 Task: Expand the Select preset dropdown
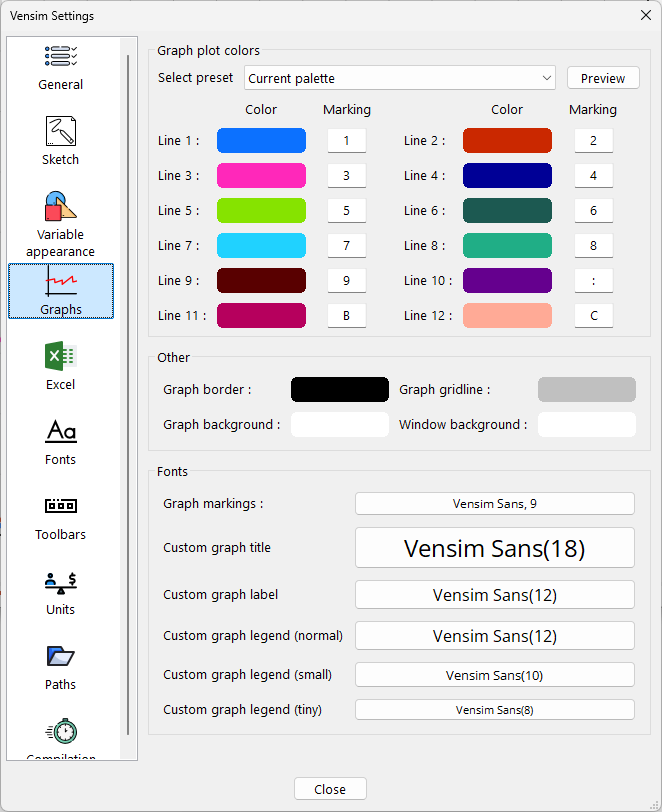400,78
